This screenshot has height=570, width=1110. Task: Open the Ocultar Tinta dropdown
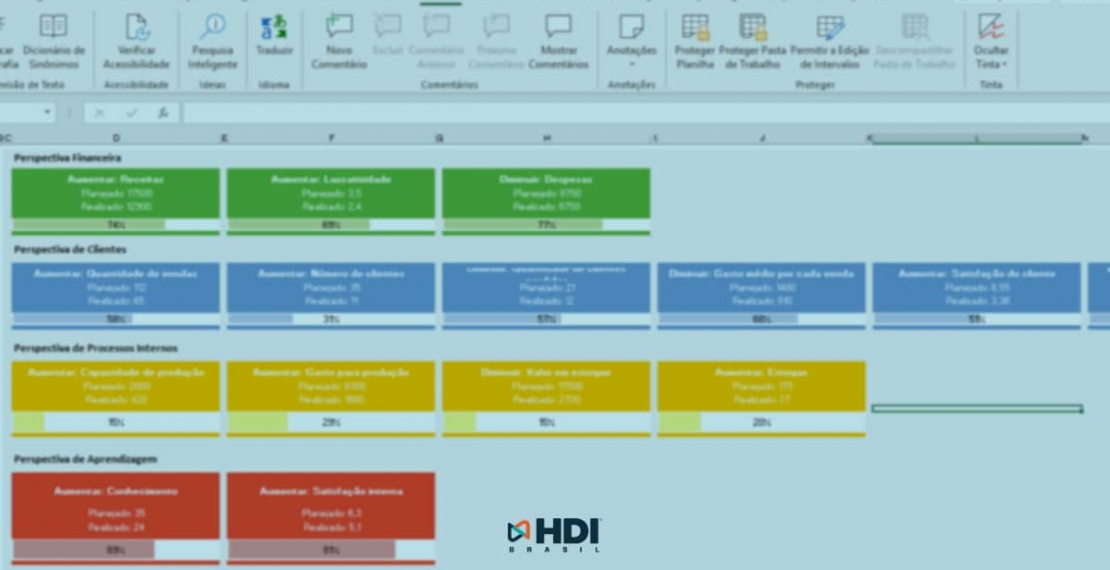(x=991, y=42)
